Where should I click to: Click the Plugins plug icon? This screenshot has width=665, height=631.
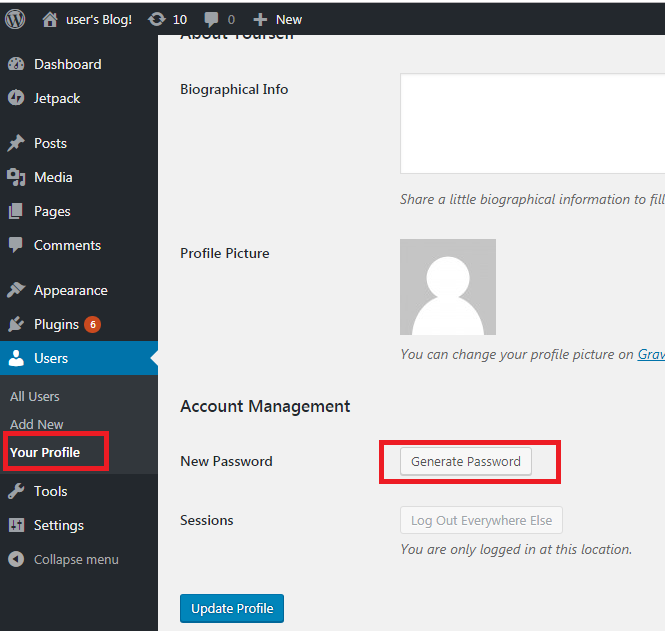pos(16,324)
